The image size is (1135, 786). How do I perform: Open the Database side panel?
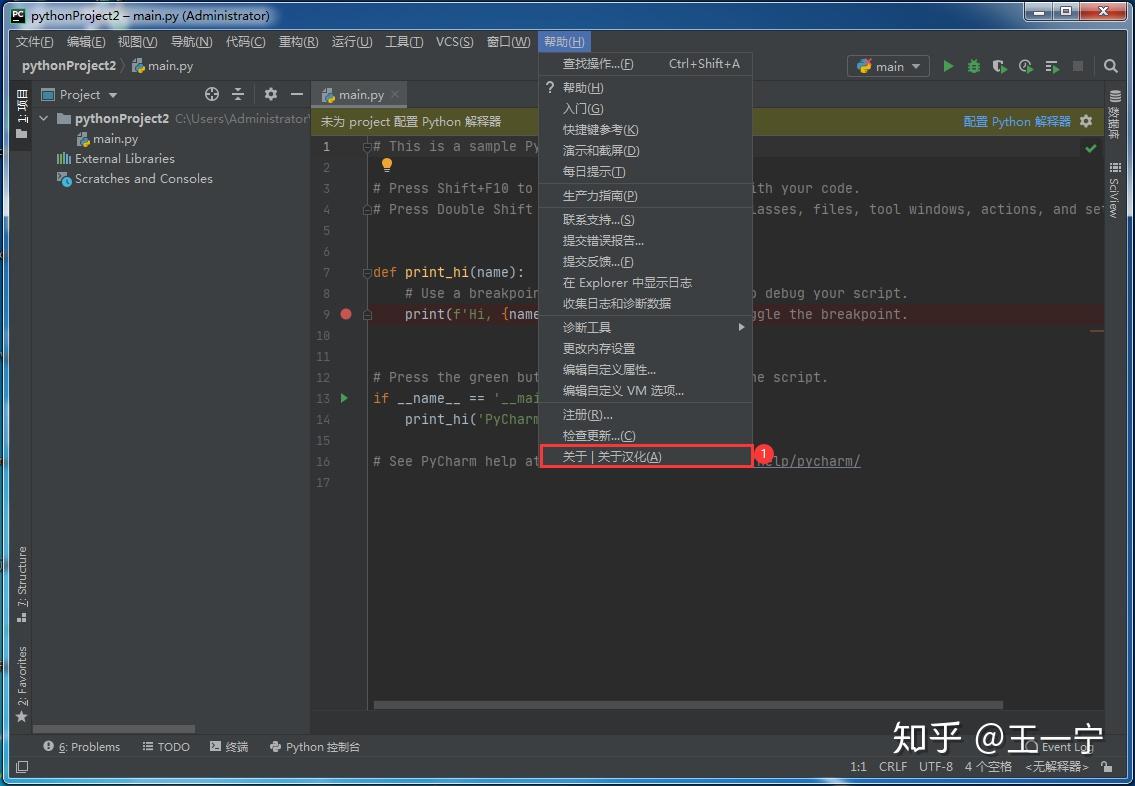pos(1115,114)
